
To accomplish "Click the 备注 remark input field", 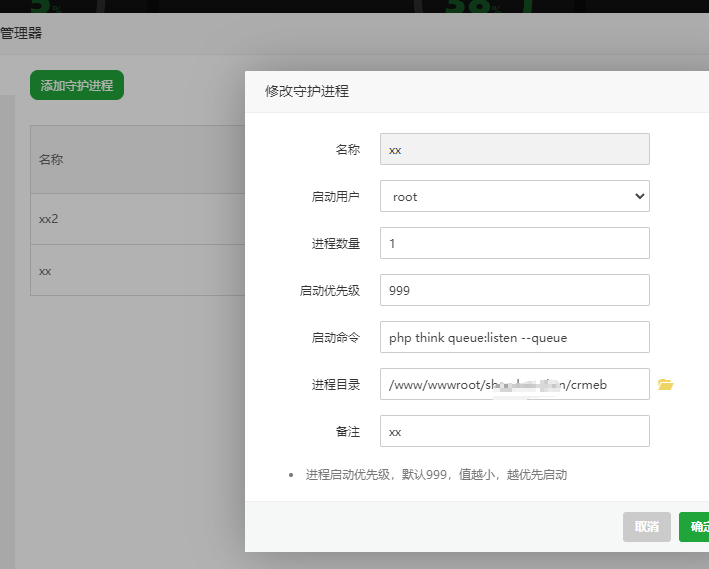I will [x=514, y=431].
